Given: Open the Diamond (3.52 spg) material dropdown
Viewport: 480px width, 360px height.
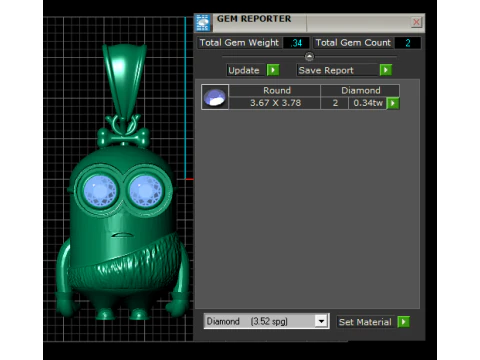Looking at the screenshot, I should (321, 321).
